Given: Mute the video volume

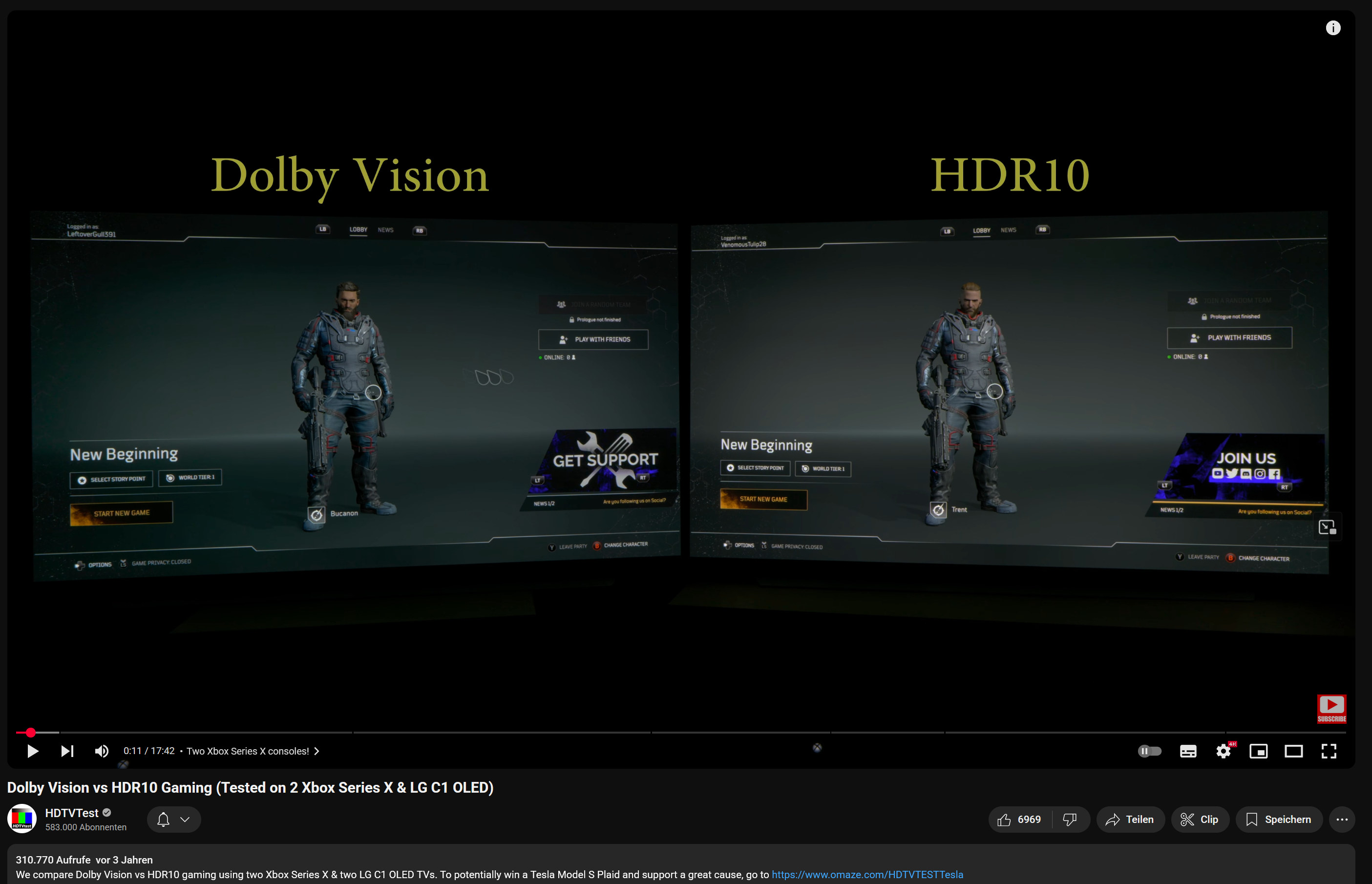Looking at the screenshot, I should click(101, 751).
